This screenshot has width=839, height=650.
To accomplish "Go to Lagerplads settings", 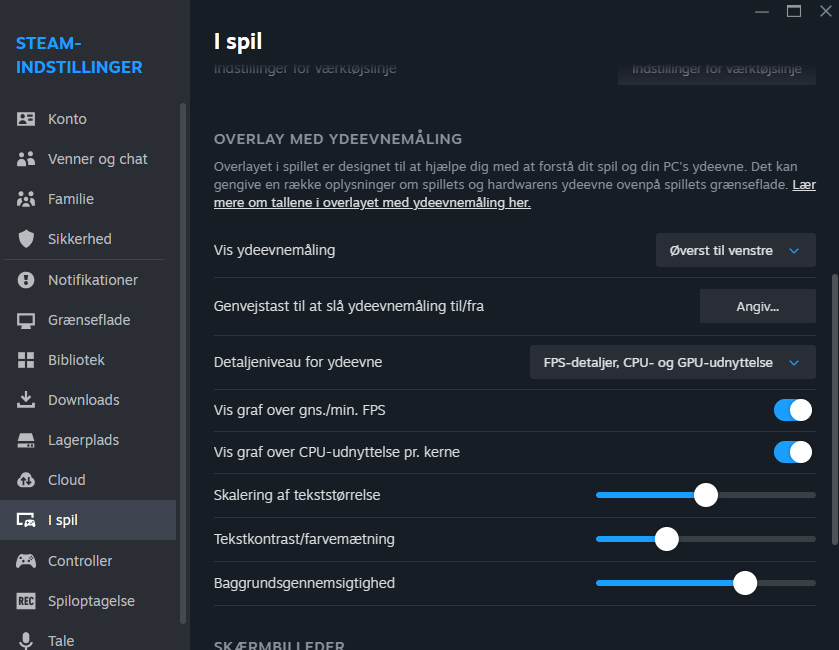I will tap(88, 440).
